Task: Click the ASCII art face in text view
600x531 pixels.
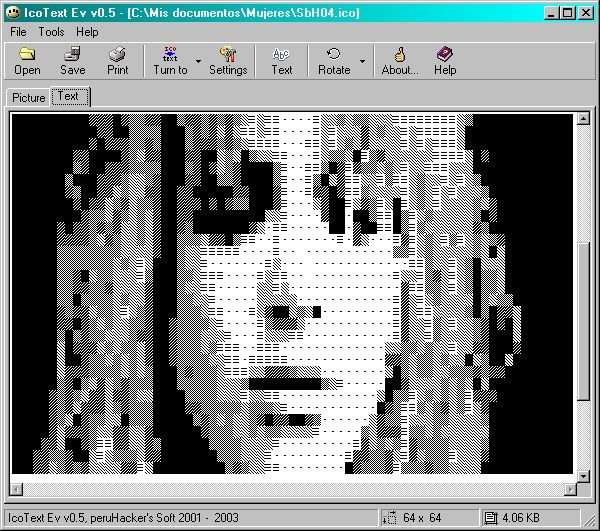Action: [292, 293]
